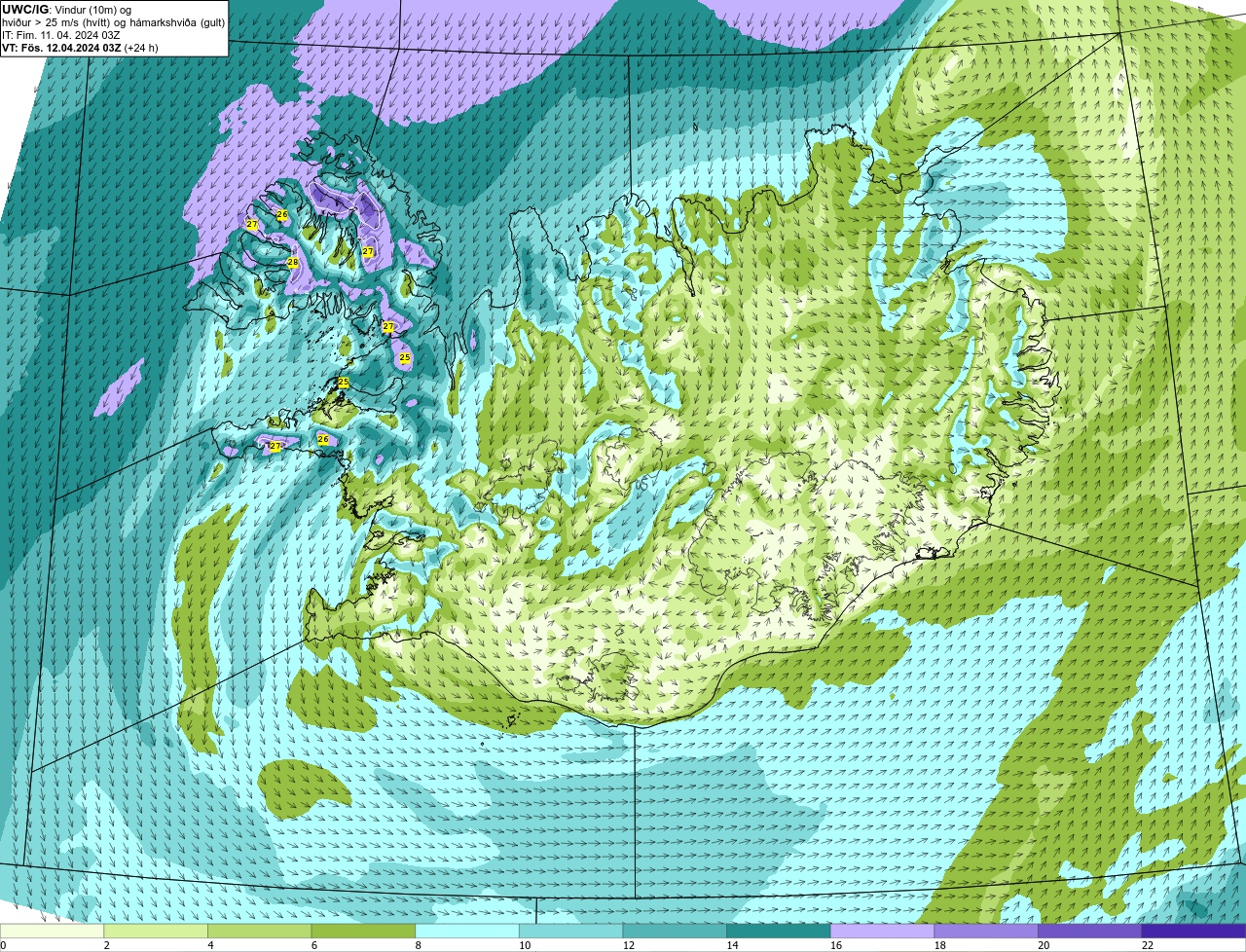Click the valid time 'VT: Fös. 12.04.2024 03Z (+24 h)'

point(80,47)
